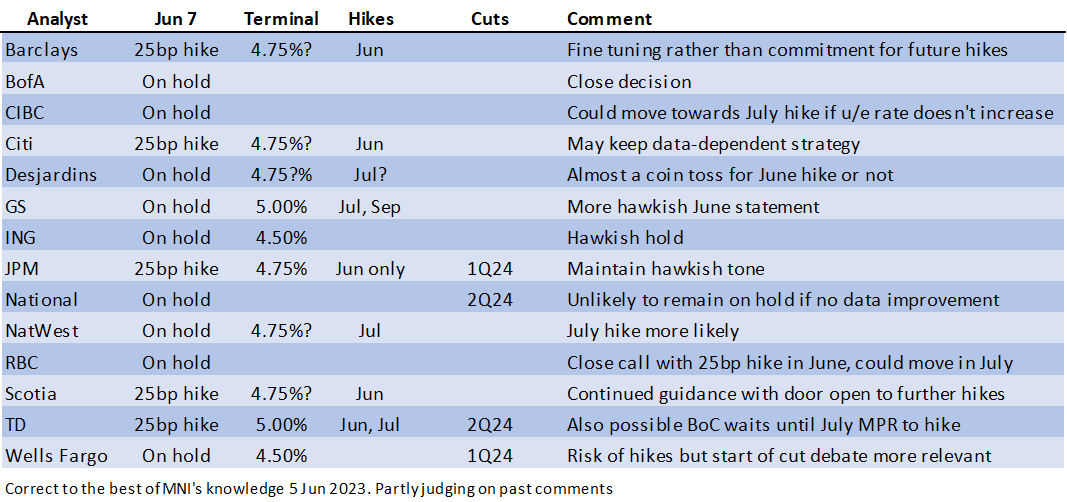The width and height of the screenshot is (1067, 502).
Task: Click TD's 'Jun, Jul' hikes cell
Action: 371,425
